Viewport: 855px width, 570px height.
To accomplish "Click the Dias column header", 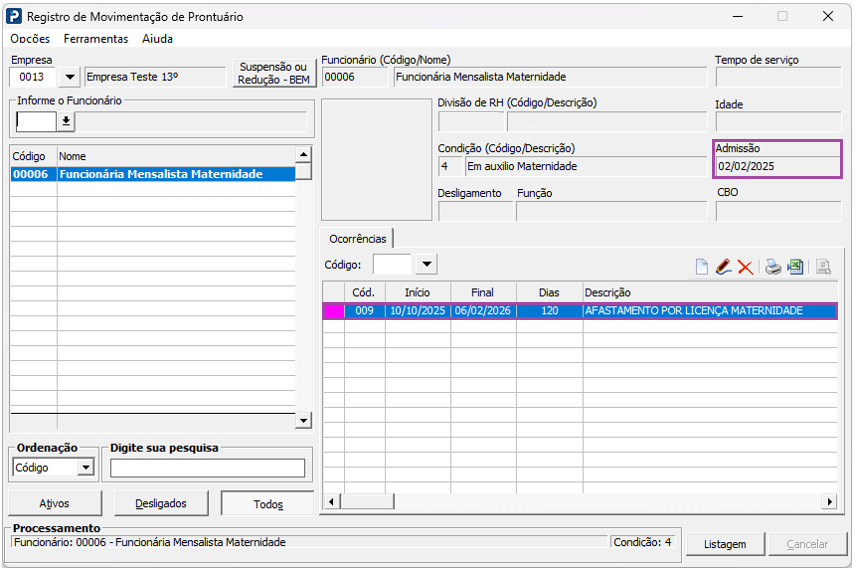I will (549, 292).
